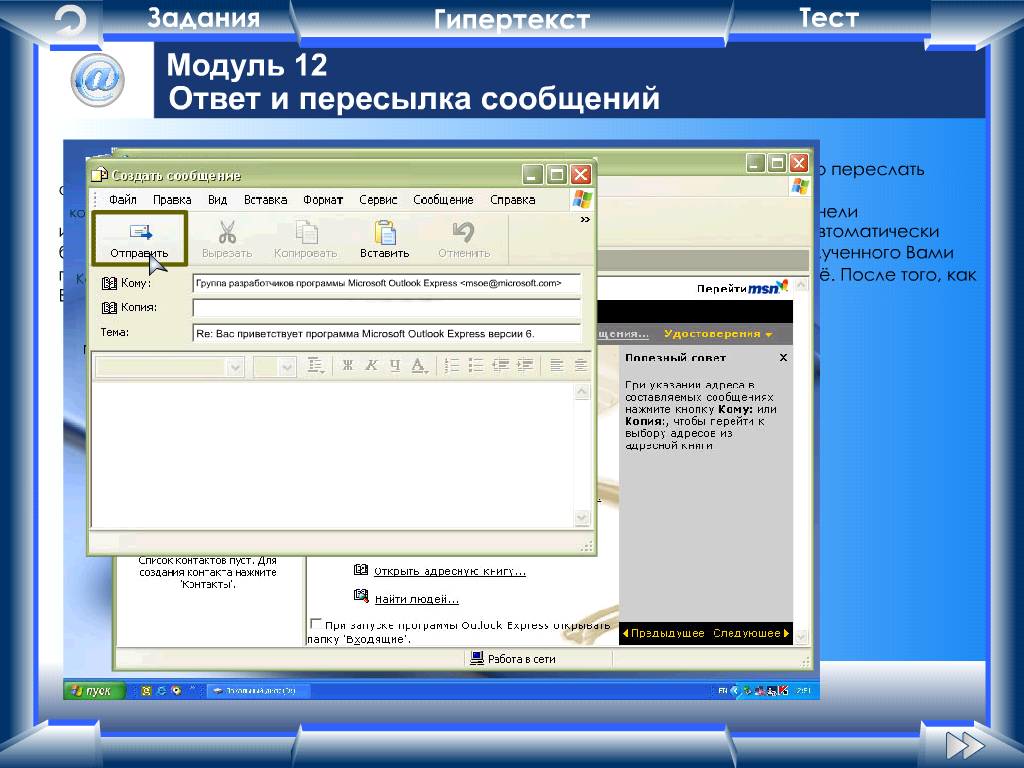Center align message text
Image resolution: width=1024 pixels, height=768 pixels.
click(x=581, y=366)
